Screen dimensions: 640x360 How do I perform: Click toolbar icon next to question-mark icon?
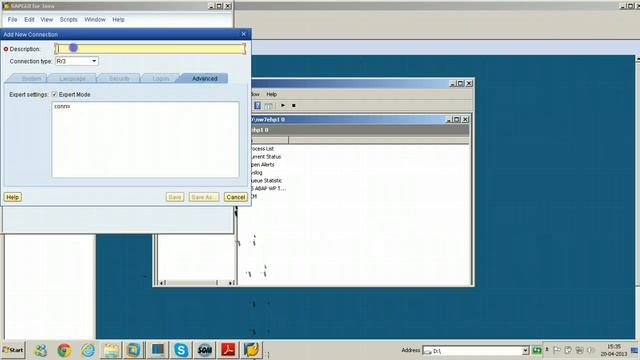[x=268, y=105]
